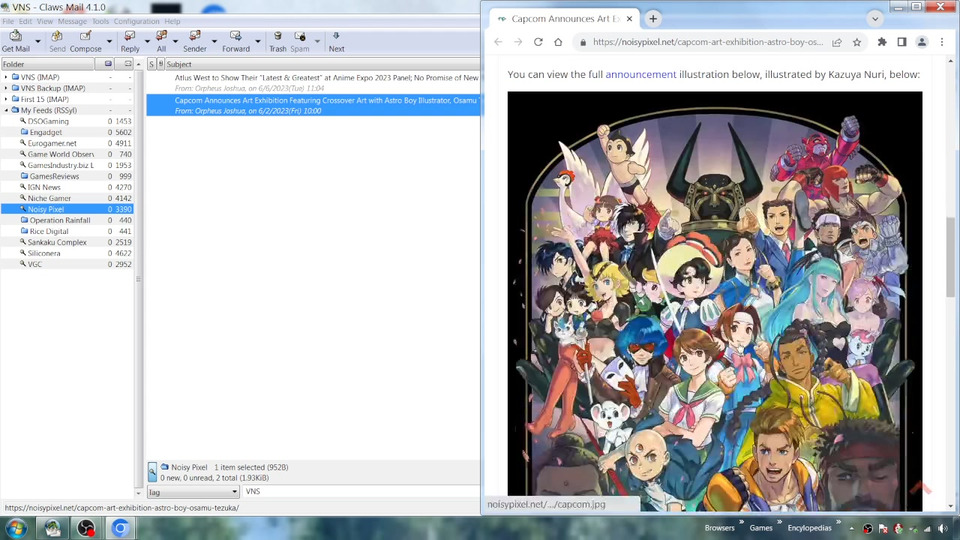Image resolution: width=960 pixels, height=540 pixels.
Task: Click the quick search field containing VNS
Action: coord(361,492)
